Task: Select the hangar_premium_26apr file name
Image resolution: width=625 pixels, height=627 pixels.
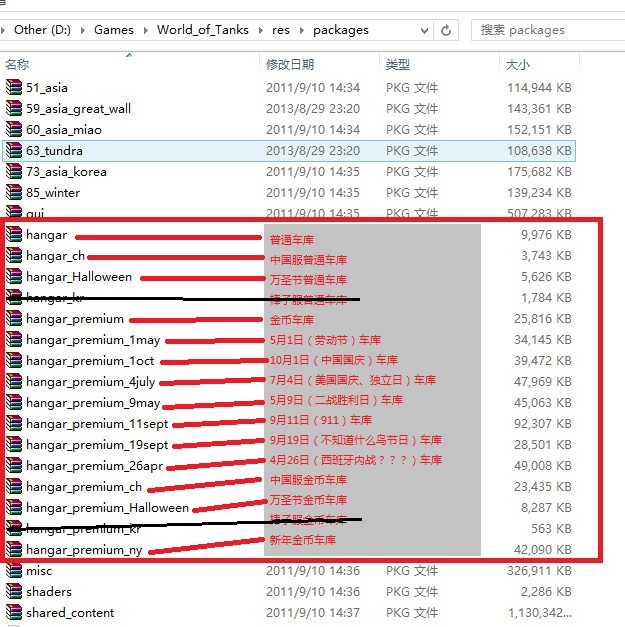Action: pyautogui.click(x=94, y=466)
